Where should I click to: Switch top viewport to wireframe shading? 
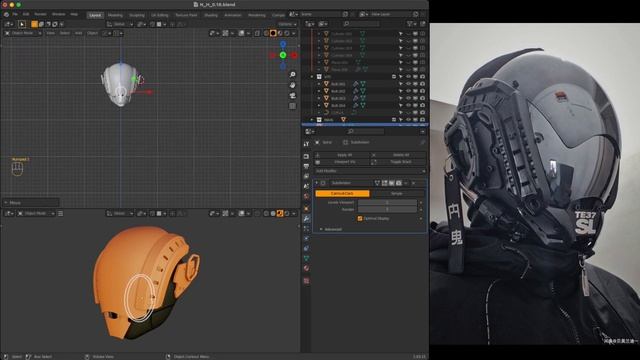[x=266, y=33]
